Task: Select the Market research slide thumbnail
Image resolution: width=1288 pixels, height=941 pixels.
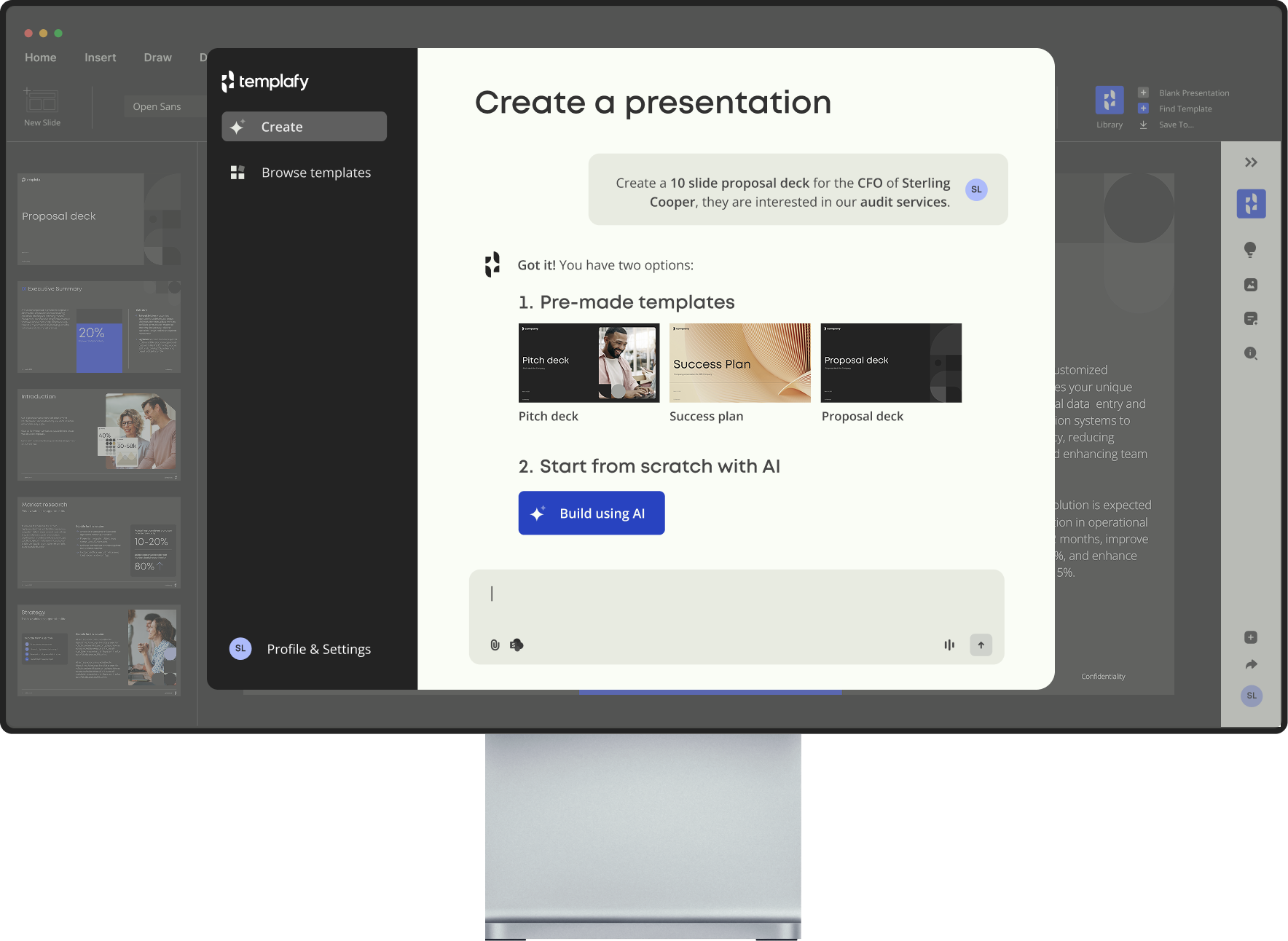Action: click(99, 543)
